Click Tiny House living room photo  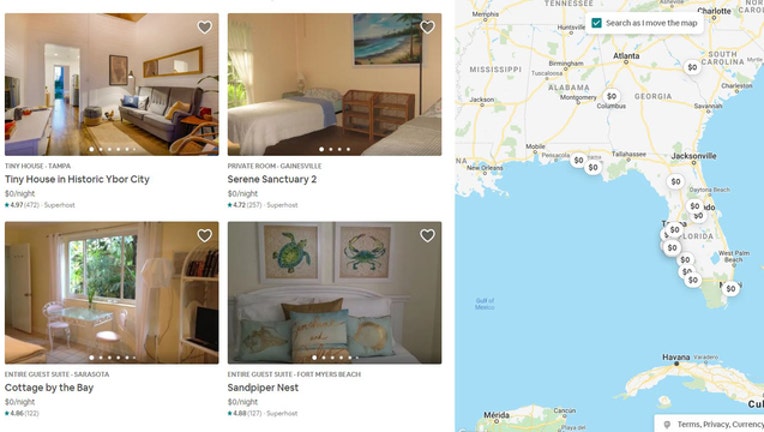click(x=112, y=84)
